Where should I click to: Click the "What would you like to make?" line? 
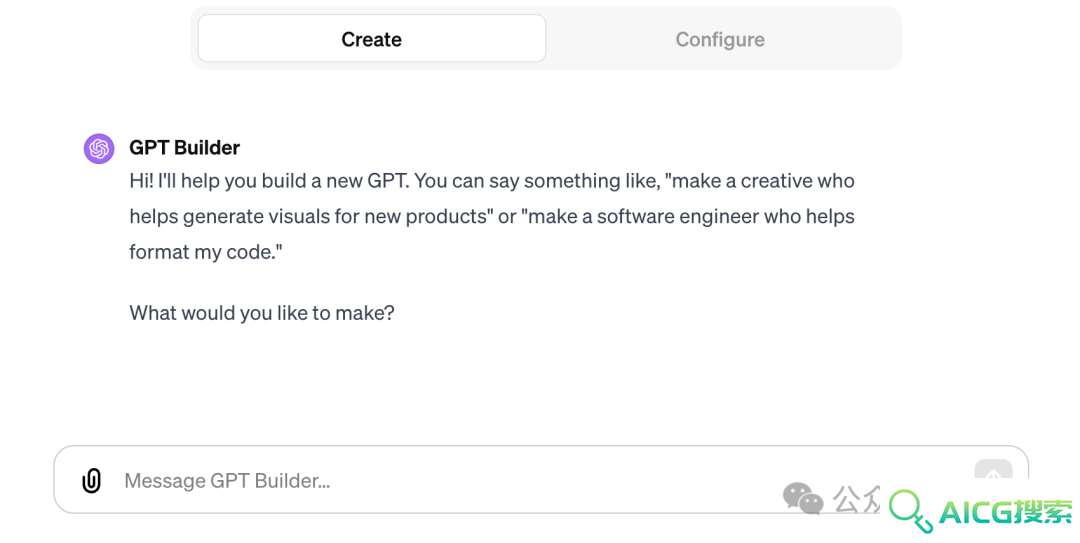coord(262,313)
